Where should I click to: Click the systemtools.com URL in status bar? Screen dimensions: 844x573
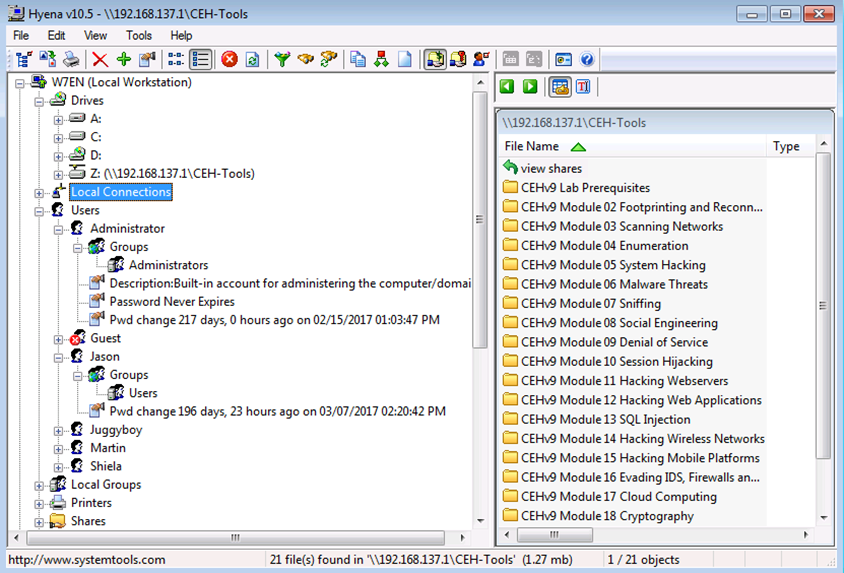coord(87,560)
